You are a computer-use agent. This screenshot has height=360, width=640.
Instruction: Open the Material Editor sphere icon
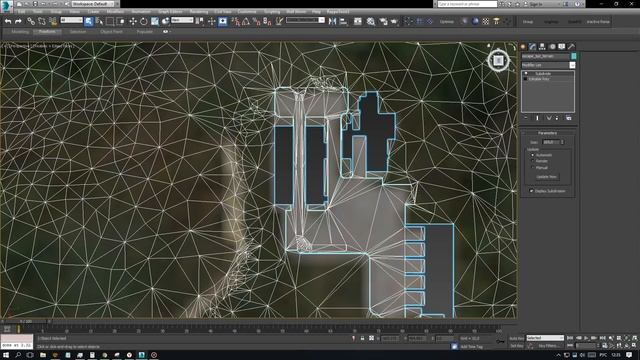(475, 21)
